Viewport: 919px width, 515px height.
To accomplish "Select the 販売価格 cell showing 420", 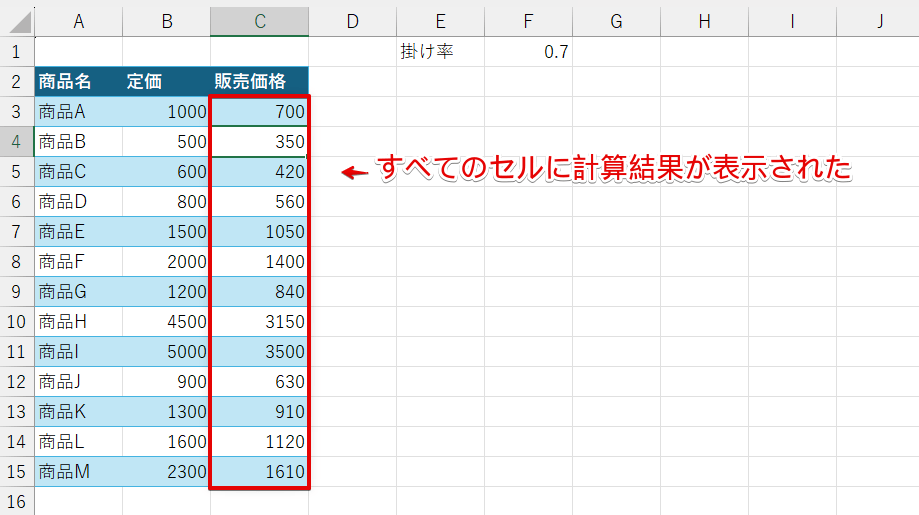I will 260,172.
